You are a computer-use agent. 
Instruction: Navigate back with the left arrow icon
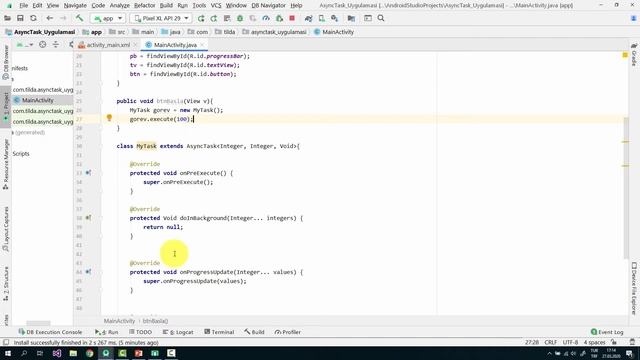pyautogui.click(x=49, y=18)
